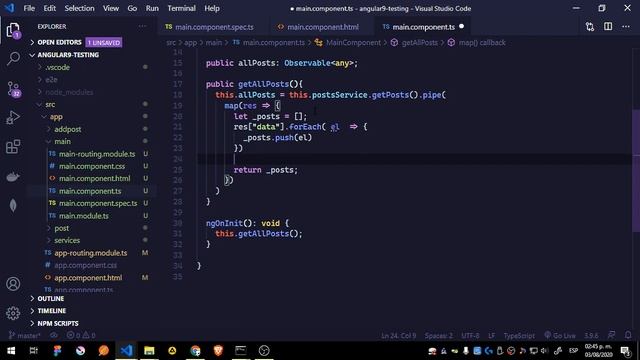The image size is (640, 360).
Task: Open the Manage gear icon
Action: coord(13,313)
